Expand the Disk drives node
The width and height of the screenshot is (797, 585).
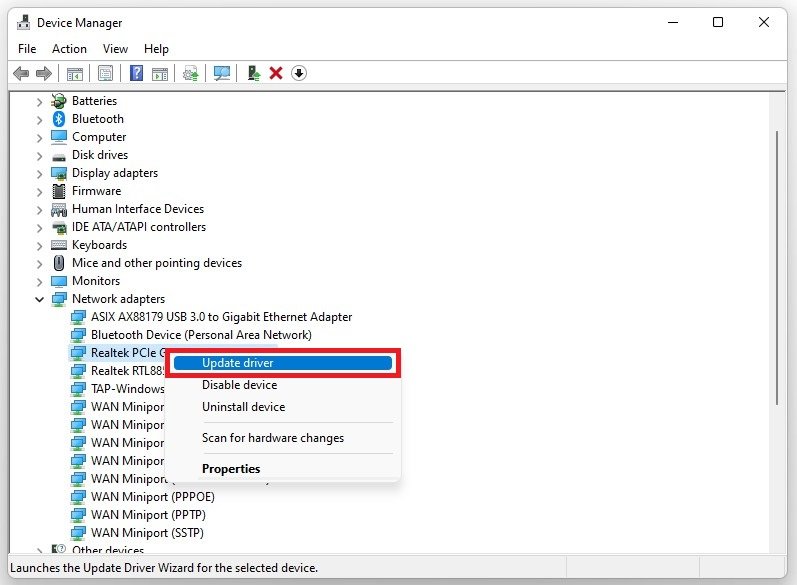[39, 156]
